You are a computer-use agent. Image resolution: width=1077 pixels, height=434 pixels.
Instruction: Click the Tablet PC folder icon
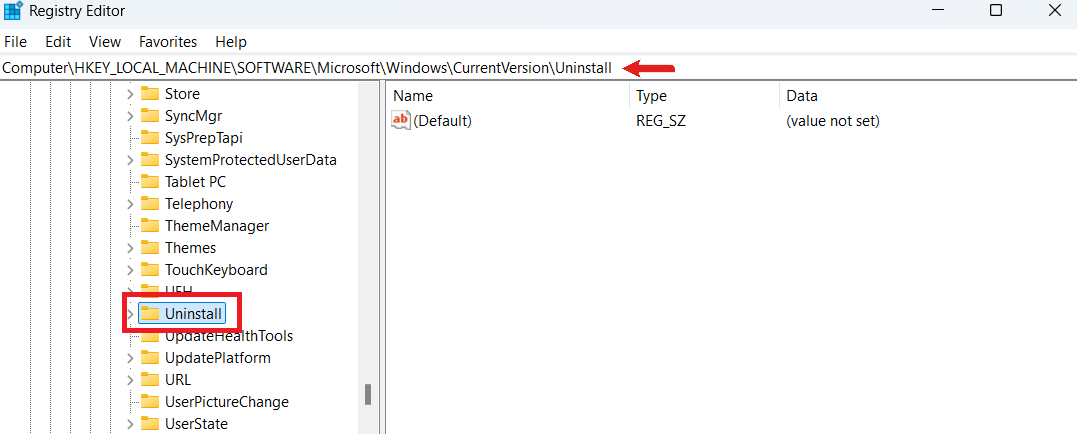point(150,182)
